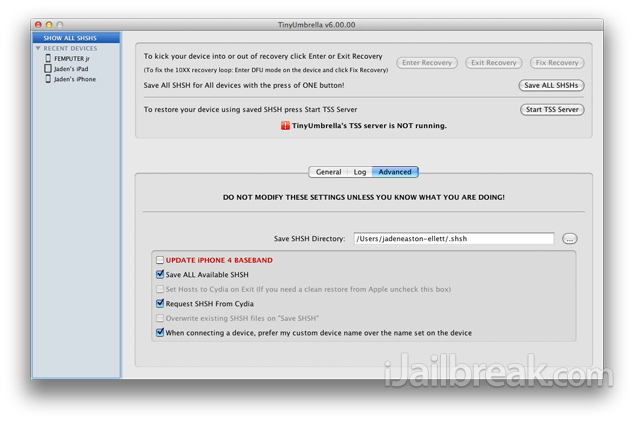Select the FEMPUTER jr device icon

coord(48,58)
